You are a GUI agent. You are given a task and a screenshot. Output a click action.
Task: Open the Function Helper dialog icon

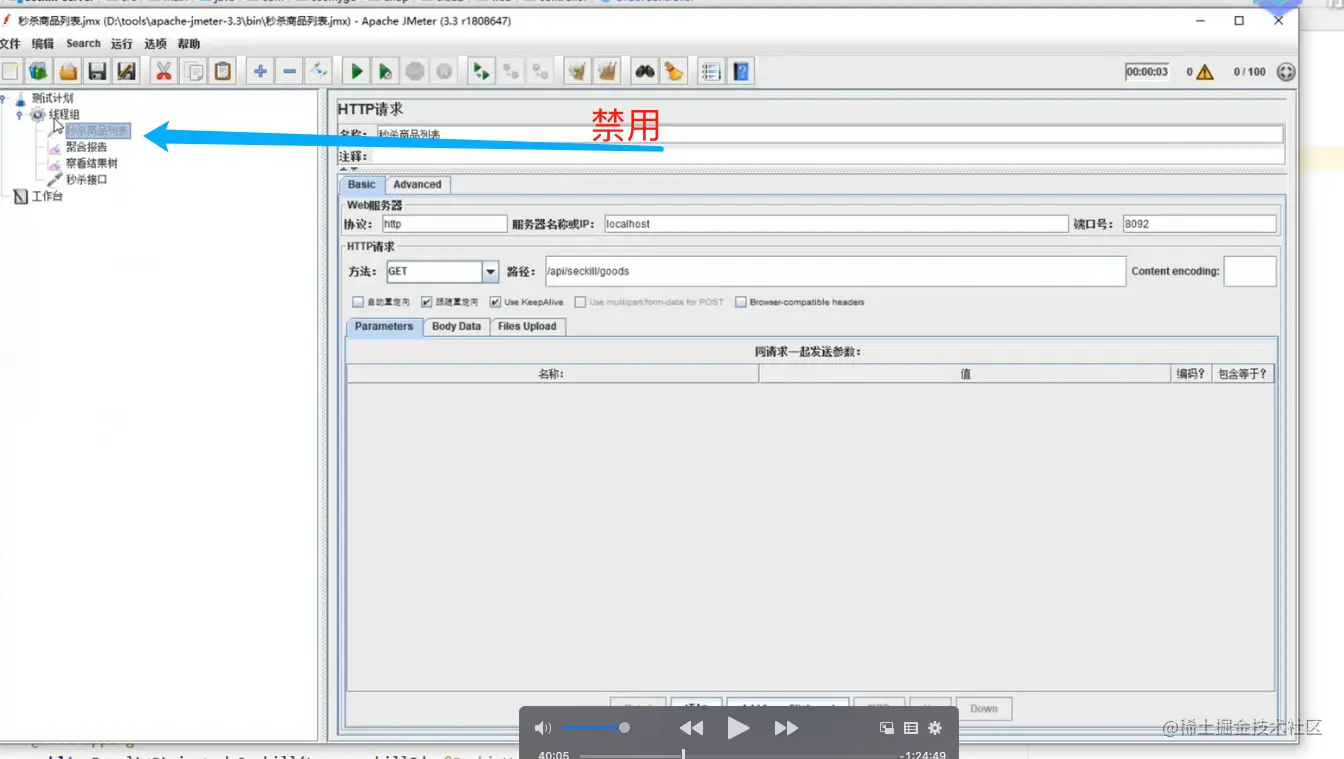(711, 71)
